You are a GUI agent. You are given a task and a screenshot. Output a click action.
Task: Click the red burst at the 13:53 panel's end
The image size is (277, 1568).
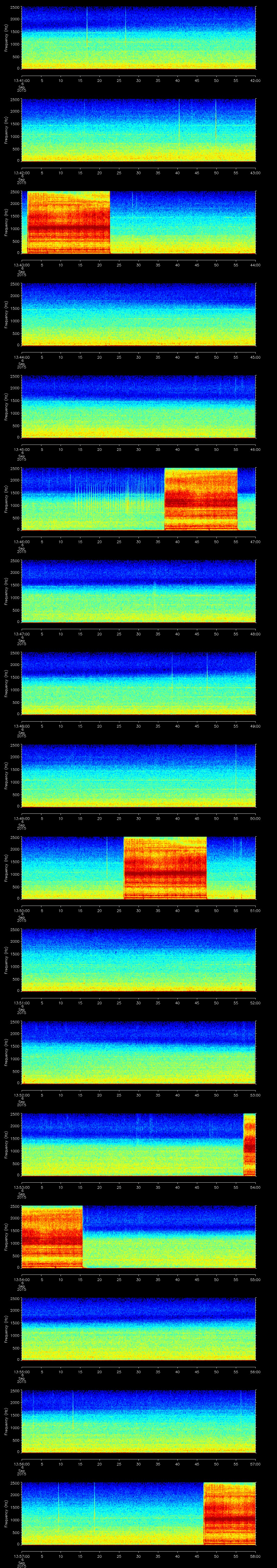pyautogui.click(x=249, y=1144)
